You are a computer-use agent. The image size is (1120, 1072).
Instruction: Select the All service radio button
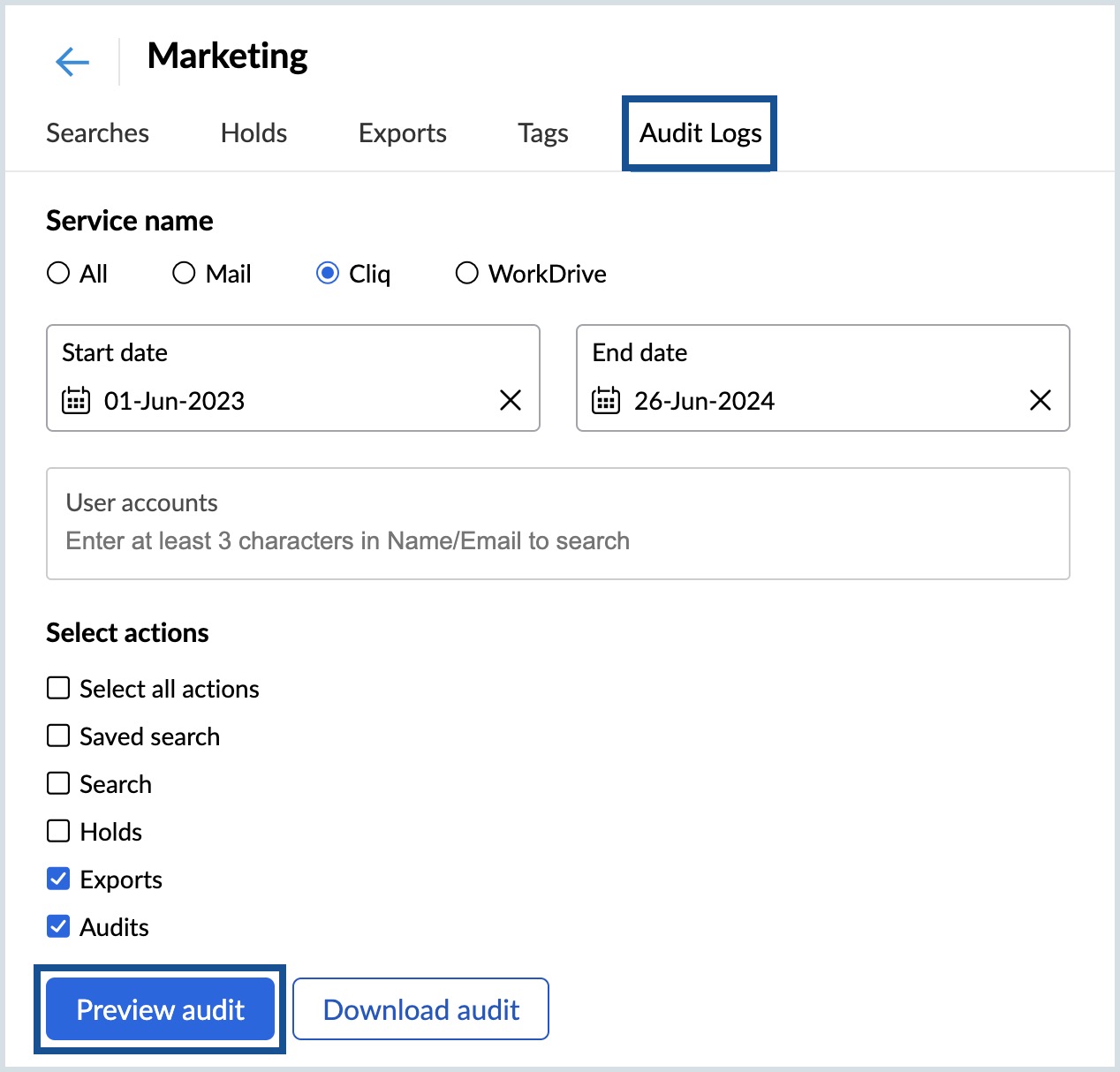coord(58,273)
